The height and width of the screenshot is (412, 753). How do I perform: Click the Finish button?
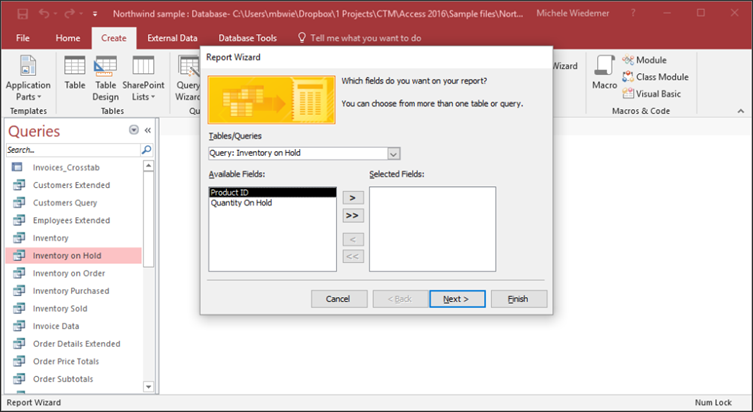coord(519,299)
